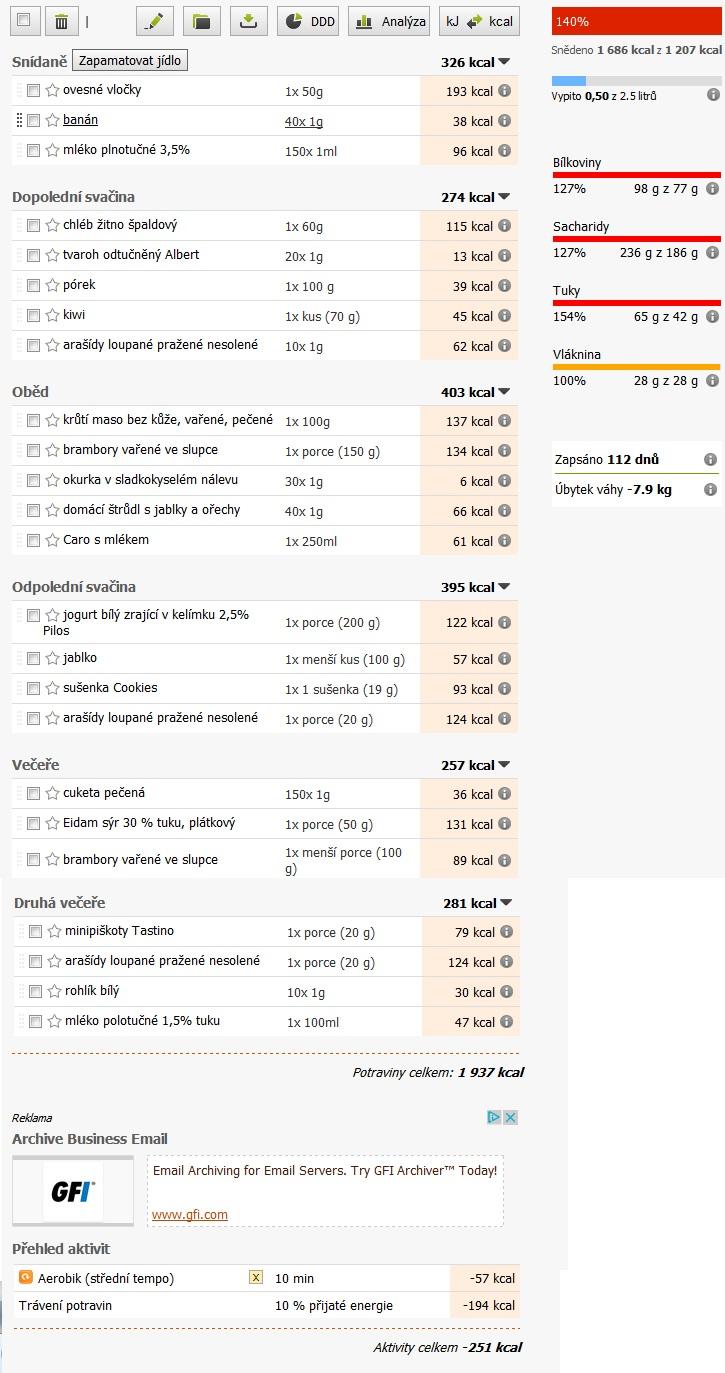Check the box beside pórek
The image size is (725, 1373).
33,286
